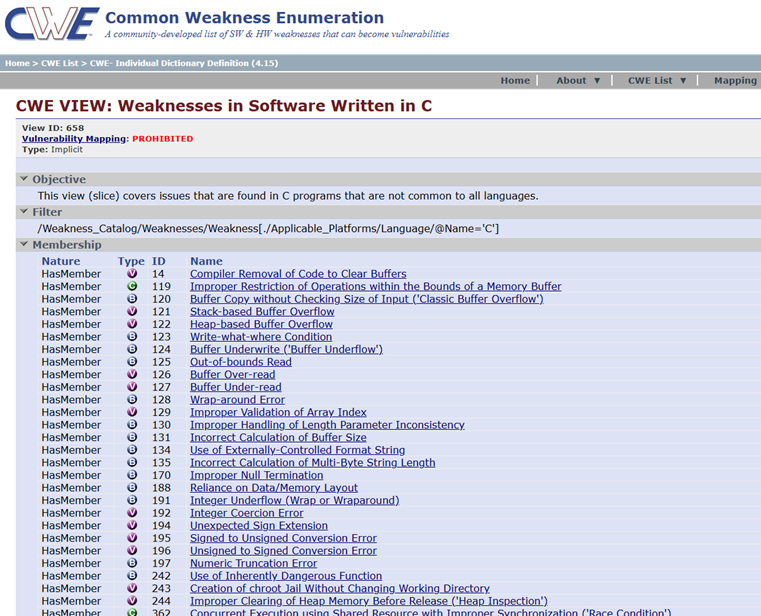Open Write-what-where Condition link
Image resolution: width=761 pixels, height=616 pixels.
coord(261,337)
